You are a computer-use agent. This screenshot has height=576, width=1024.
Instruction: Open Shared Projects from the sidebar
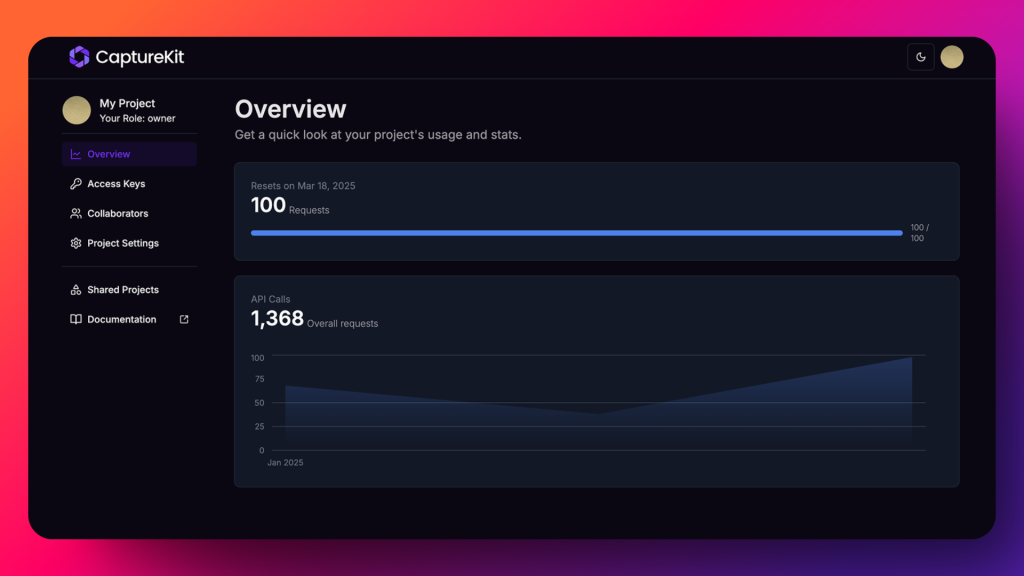(123, 290)
